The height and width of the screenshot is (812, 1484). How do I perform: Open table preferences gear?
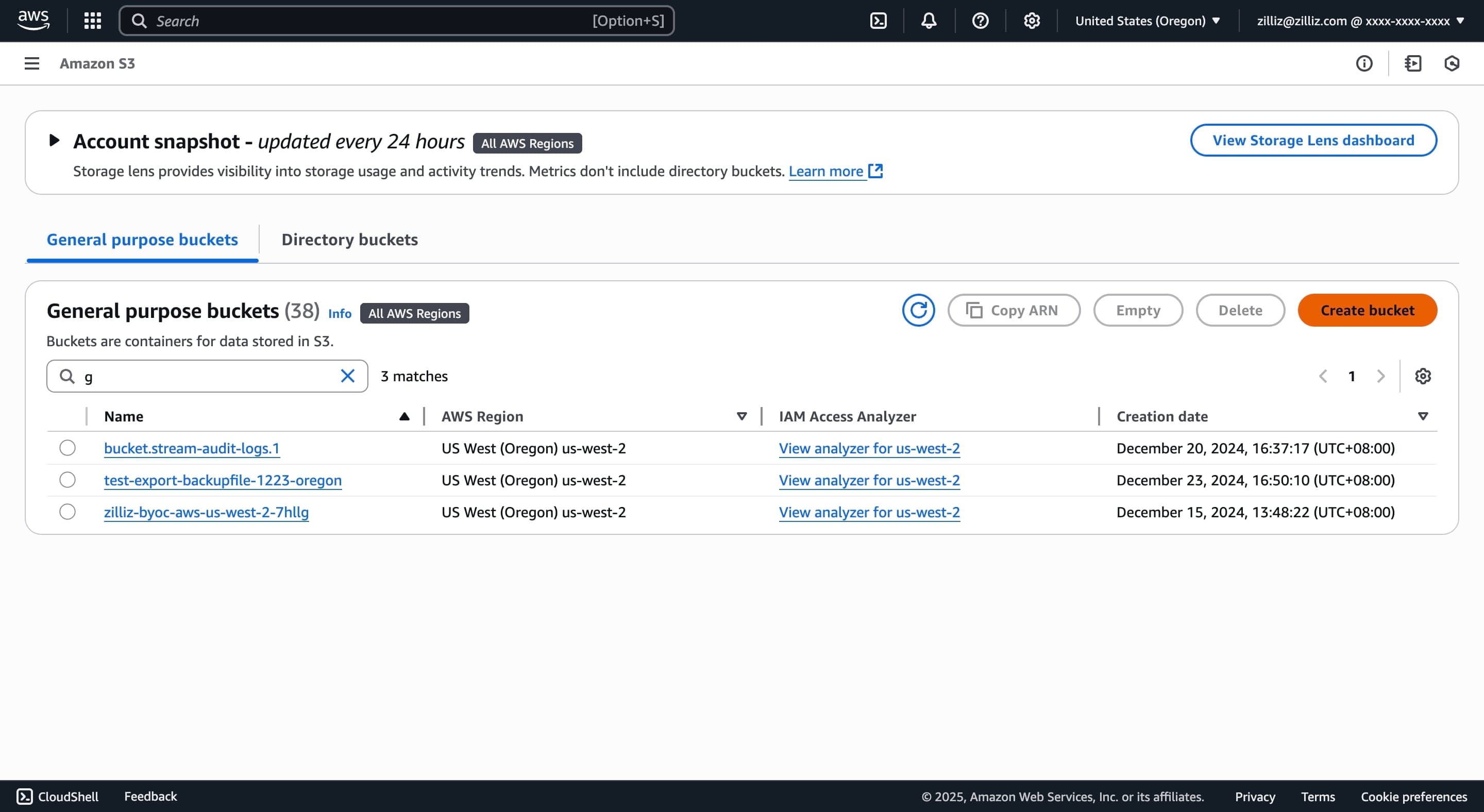tap(1423, 376)
